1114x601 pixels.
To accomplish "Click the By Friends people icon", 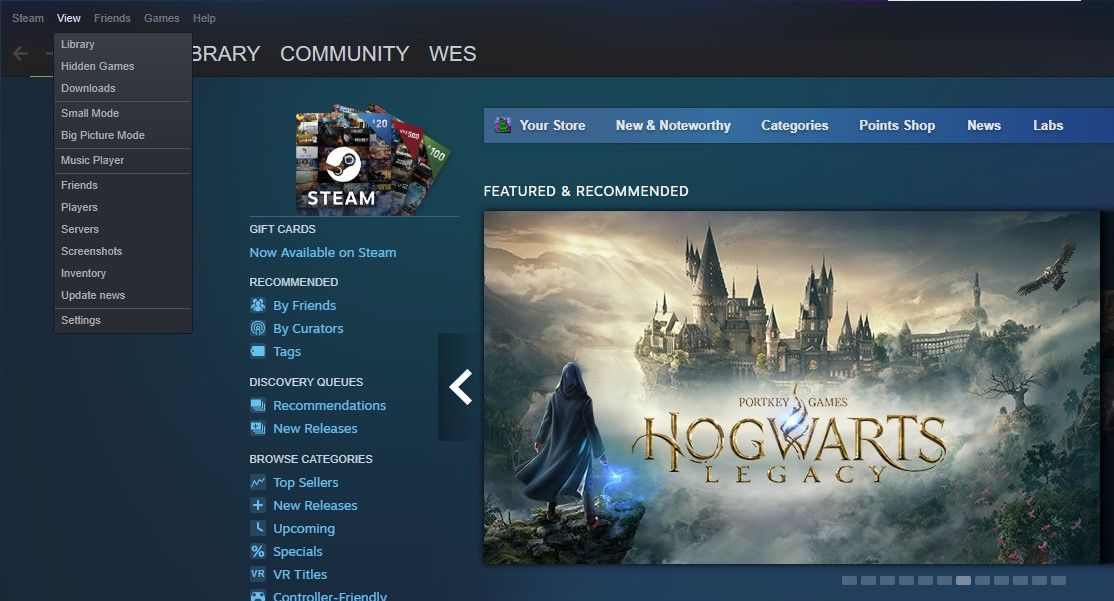I will pyautogui.click(x=258, y=305).
